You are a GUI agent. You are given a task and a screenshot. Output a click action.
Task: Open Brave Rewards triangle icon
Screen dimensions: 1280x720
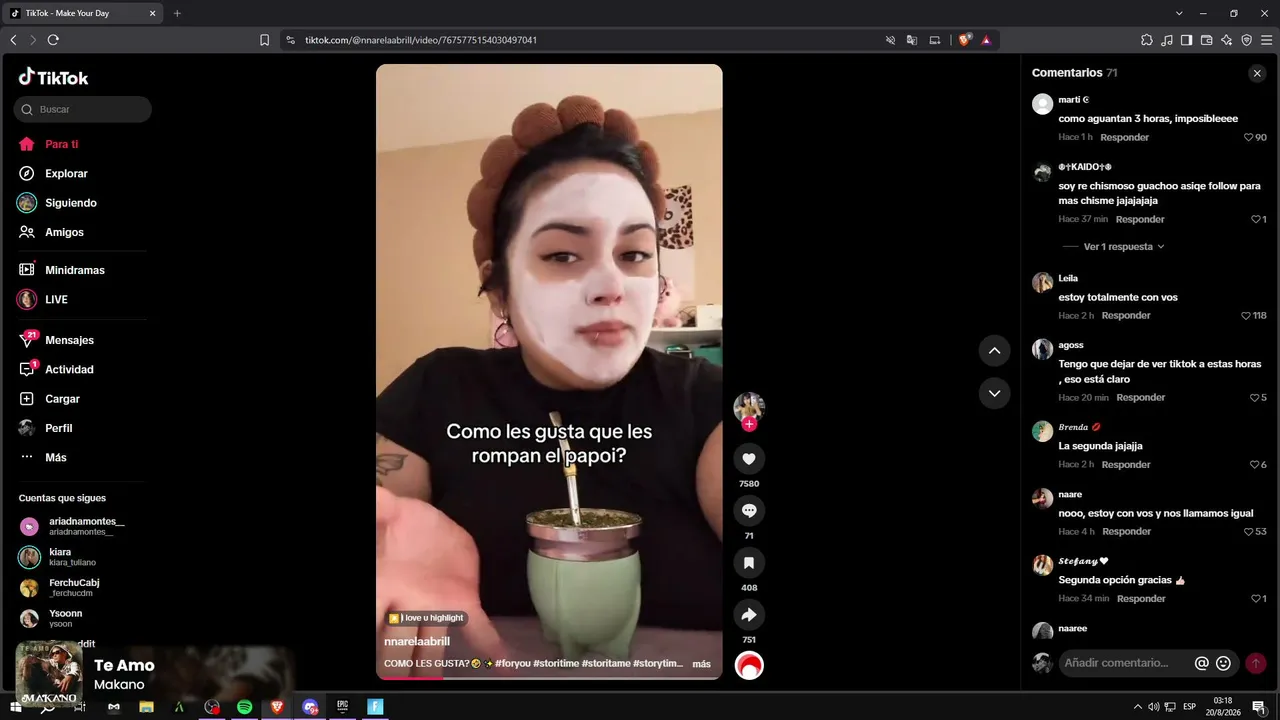986,40
